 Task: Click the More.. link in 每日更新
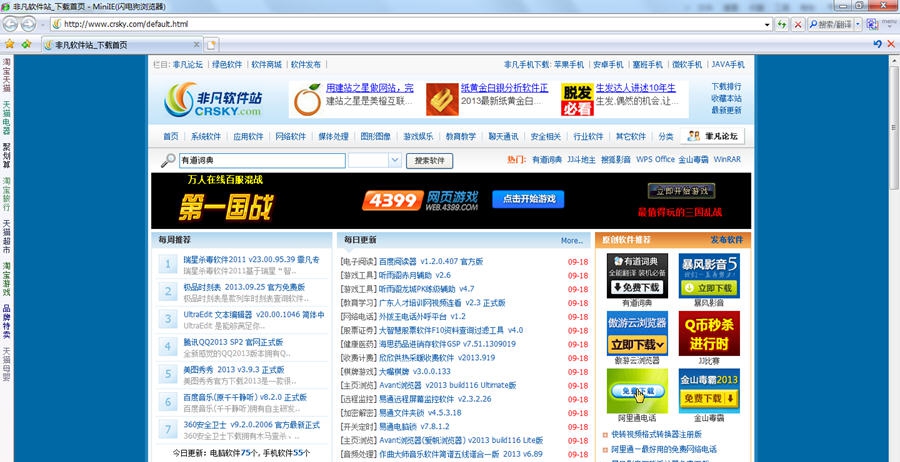(x=572, y=240)
